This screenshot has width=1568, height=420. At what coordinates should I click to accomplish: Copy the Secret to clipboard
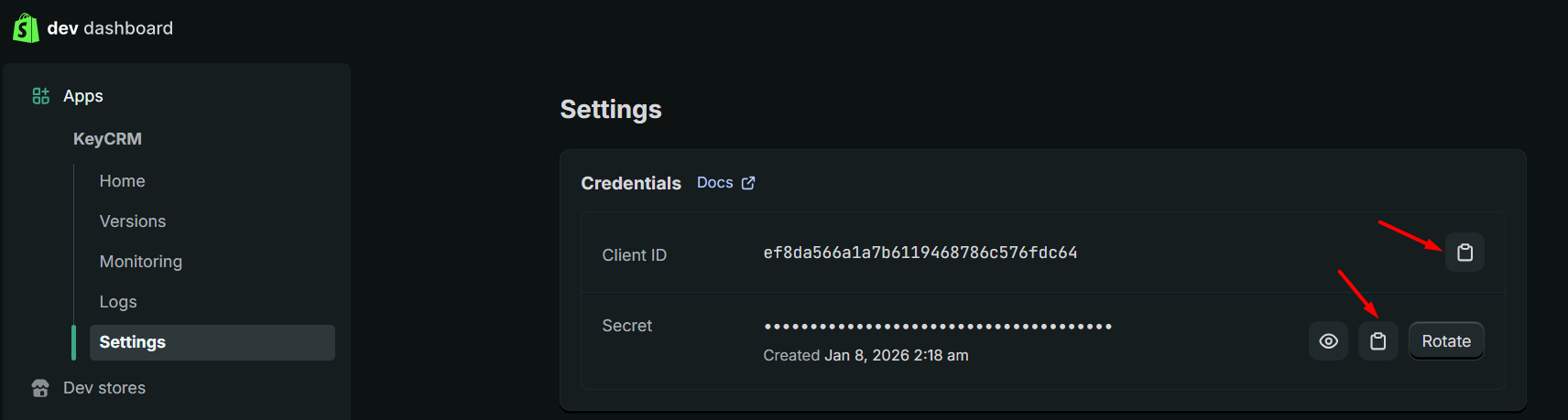(1377, 341)
